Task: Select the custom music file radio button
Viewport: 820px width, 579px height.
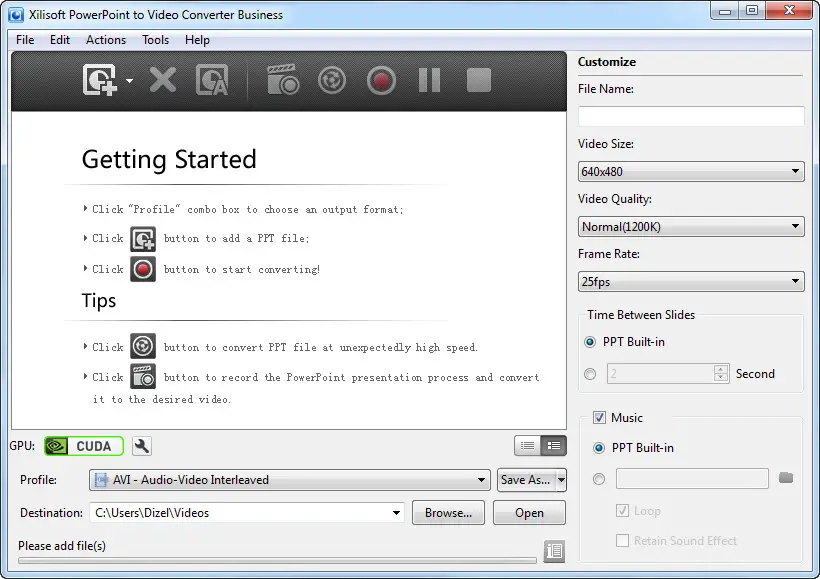Action: coord(599,479)
